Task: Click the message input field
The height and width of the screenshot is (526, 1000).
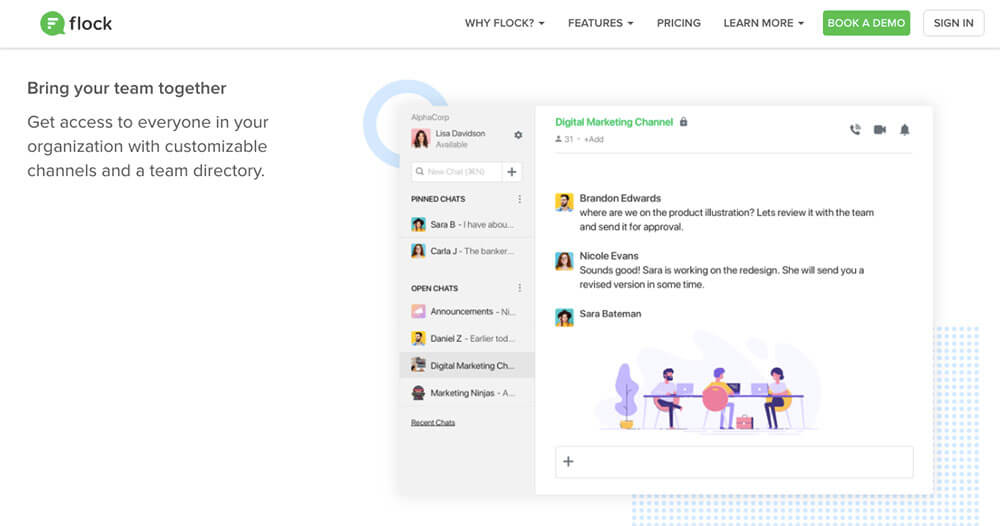Action: click(734, 462)
